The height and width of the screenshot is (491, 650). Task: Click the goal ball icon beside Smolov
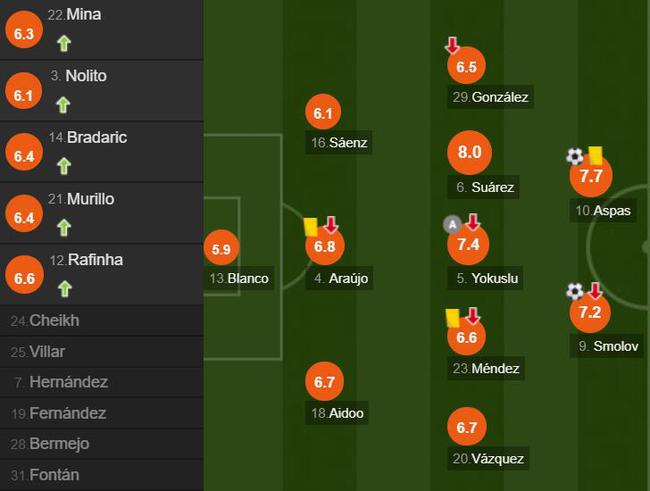tap(574, 291)
